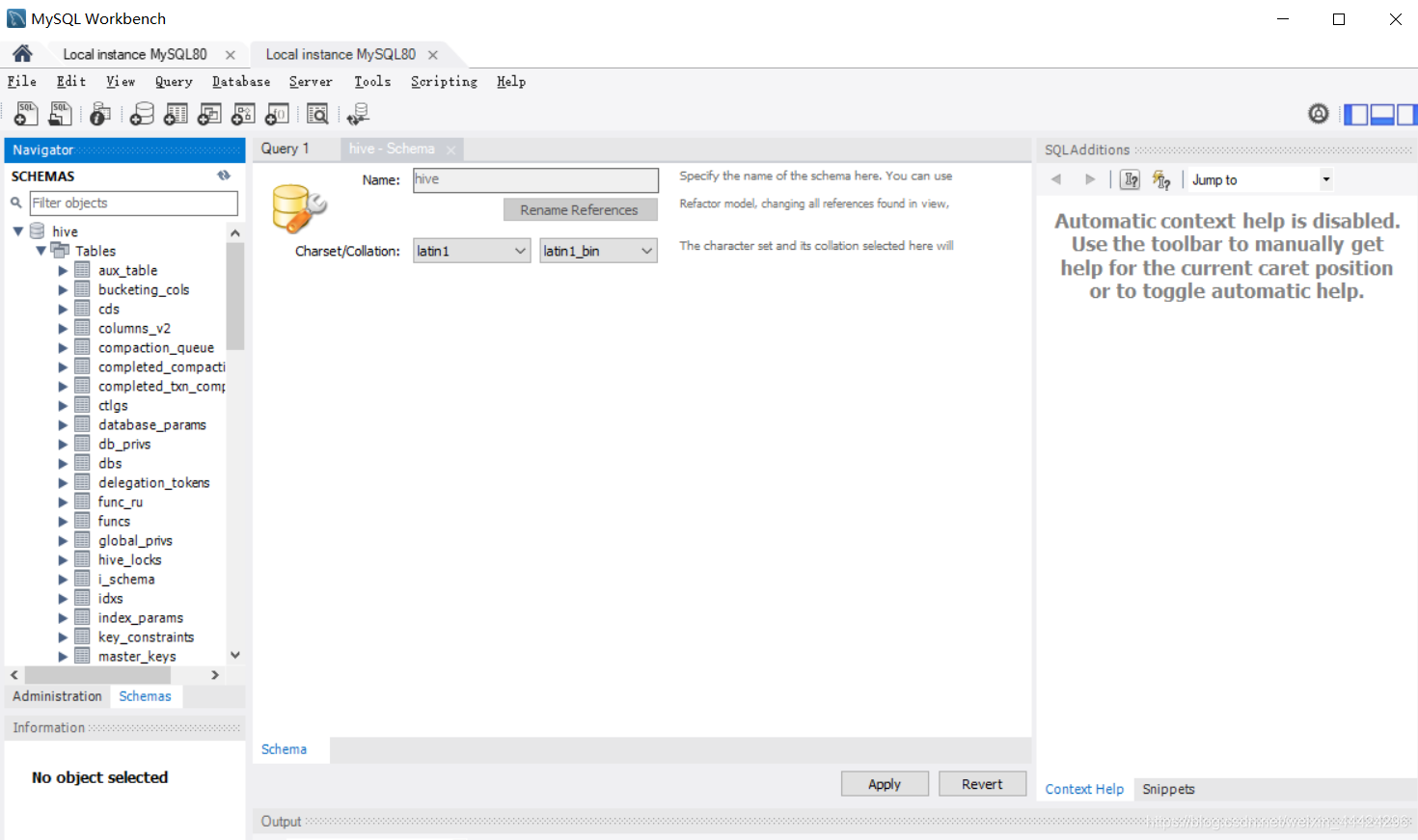
Task: Get context help for caret position
Action: 1131,179
